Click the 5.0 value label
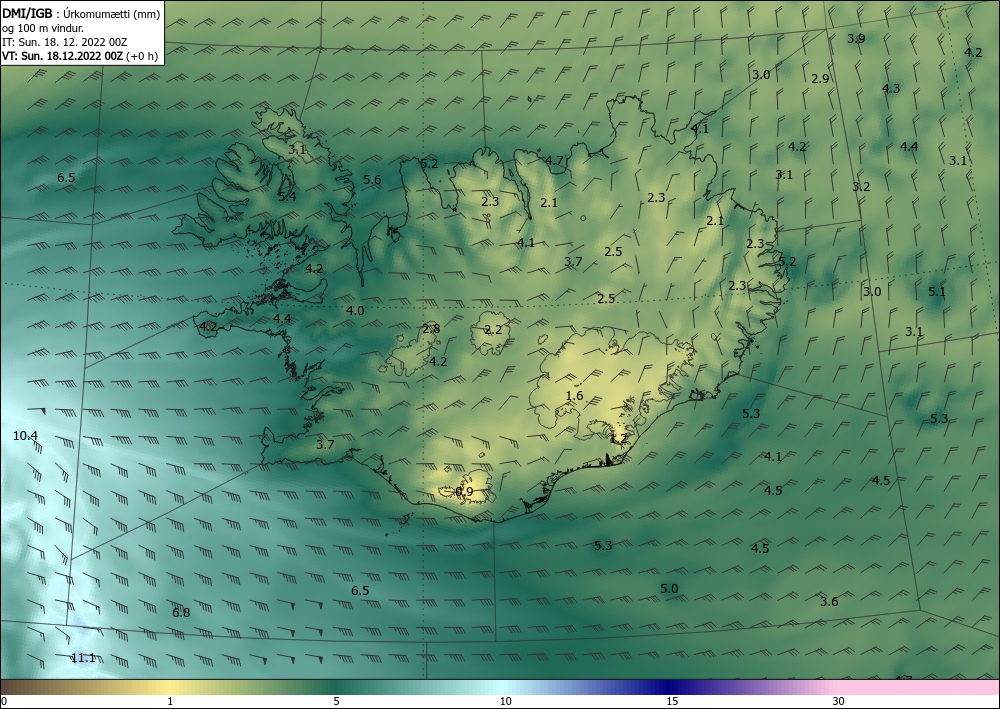The image size is (1000, 709). pos(669,588)
